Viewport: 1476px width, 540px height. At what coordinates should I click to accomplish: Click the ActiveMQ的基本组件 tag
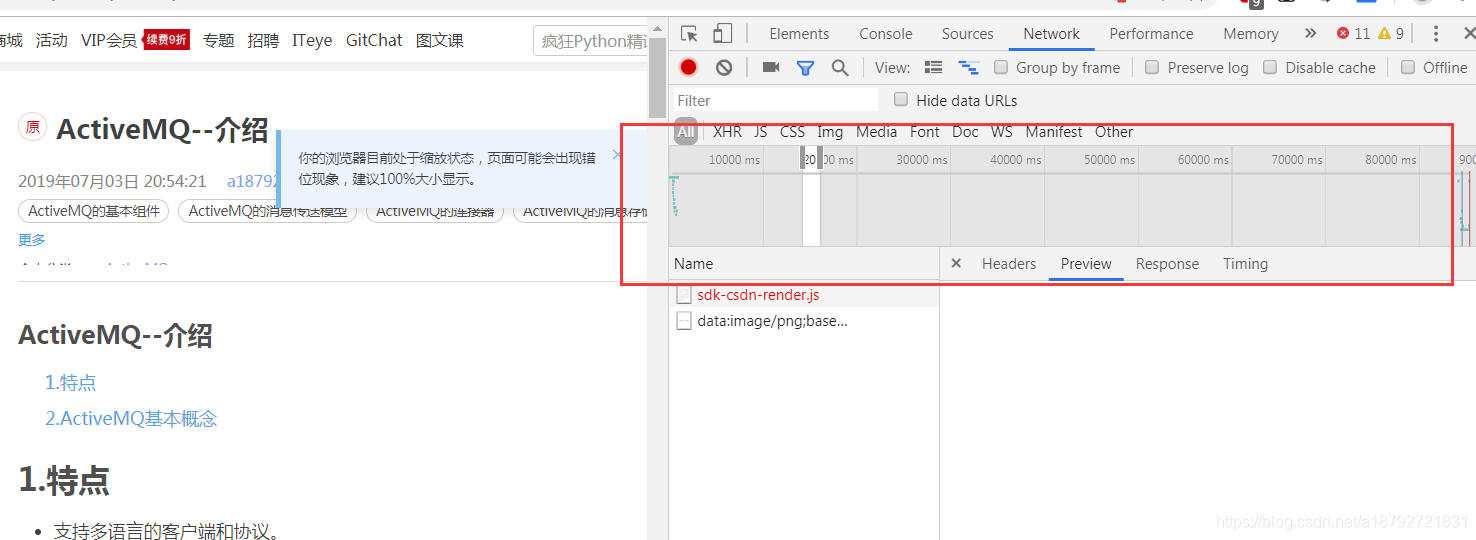click(94, 211)
